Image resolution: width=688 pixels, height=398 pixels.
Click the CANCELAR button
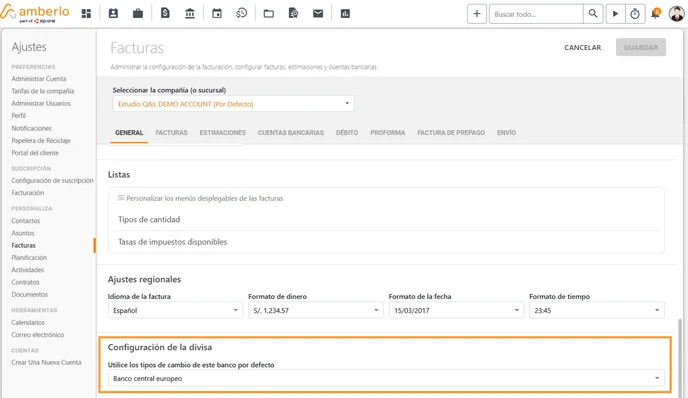(x=583, y=47)
